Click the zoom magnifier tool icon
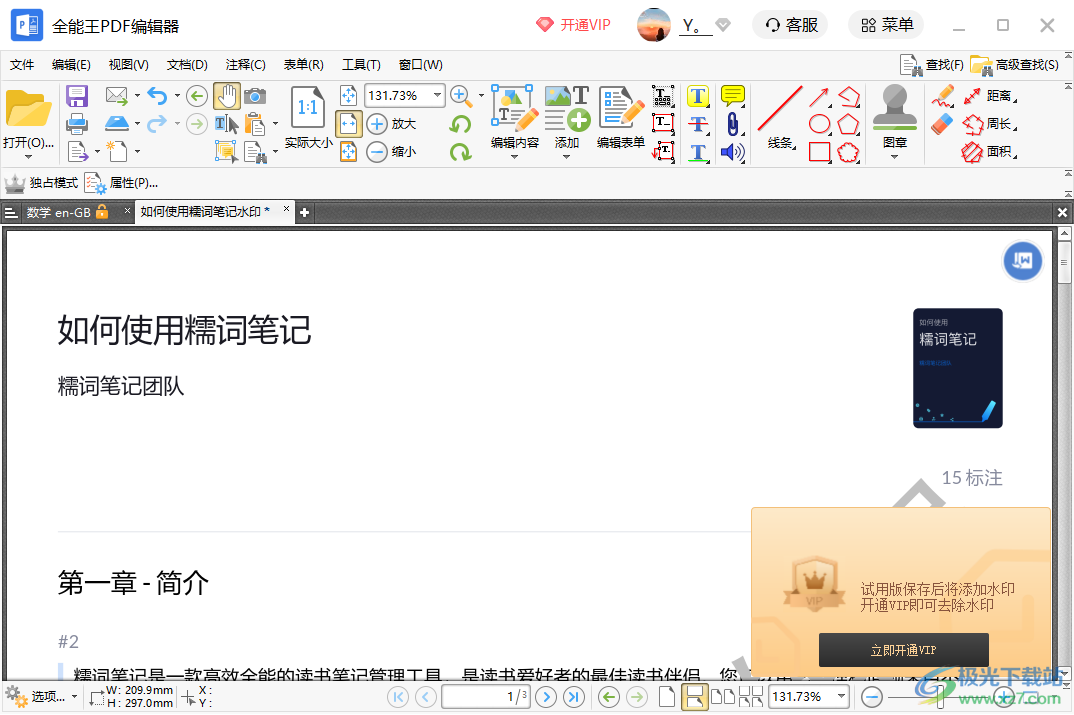 [x=462, y=96]
